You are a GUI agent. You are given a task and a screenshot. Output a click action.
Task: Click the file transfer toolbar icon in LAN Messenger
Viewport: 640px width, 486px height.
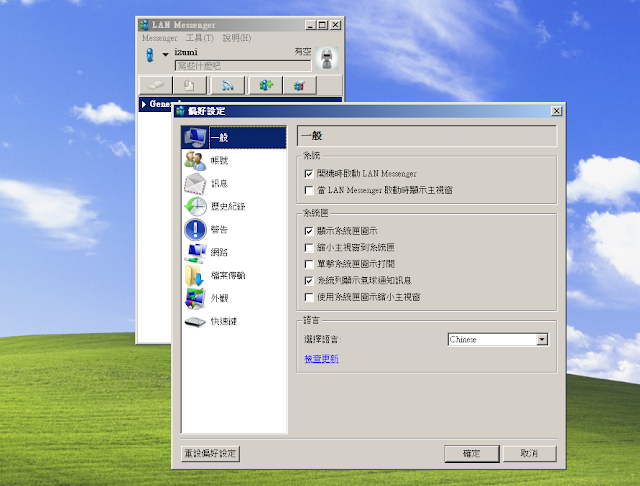pyautogui.click(x=189, y=85)
